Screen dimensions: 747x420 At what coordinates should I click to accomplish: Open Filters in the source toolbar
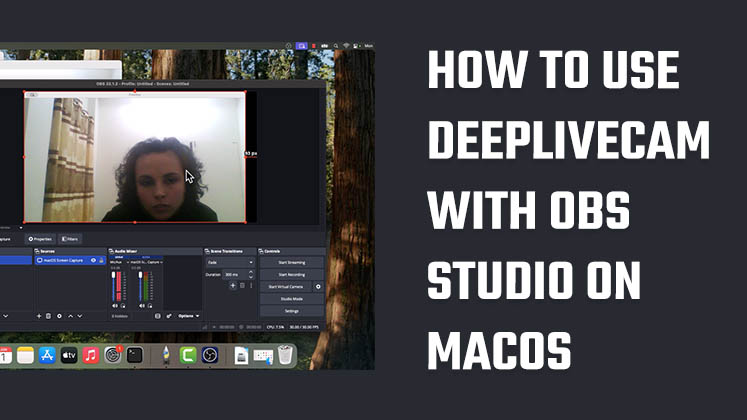tap(70, 239)
